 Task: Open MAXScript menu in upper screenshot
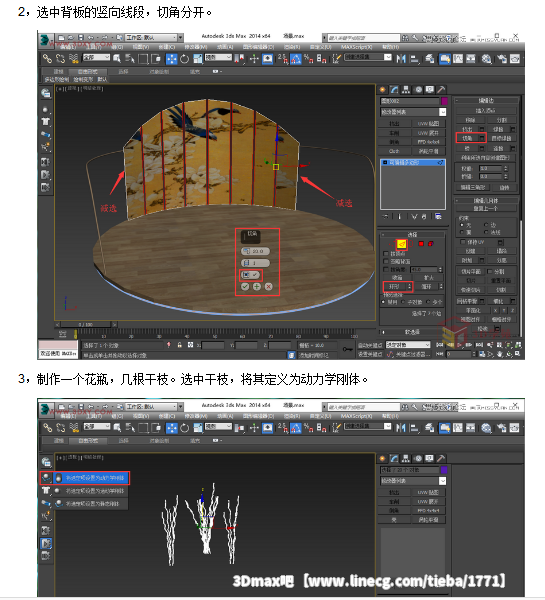tap(356, 47)
